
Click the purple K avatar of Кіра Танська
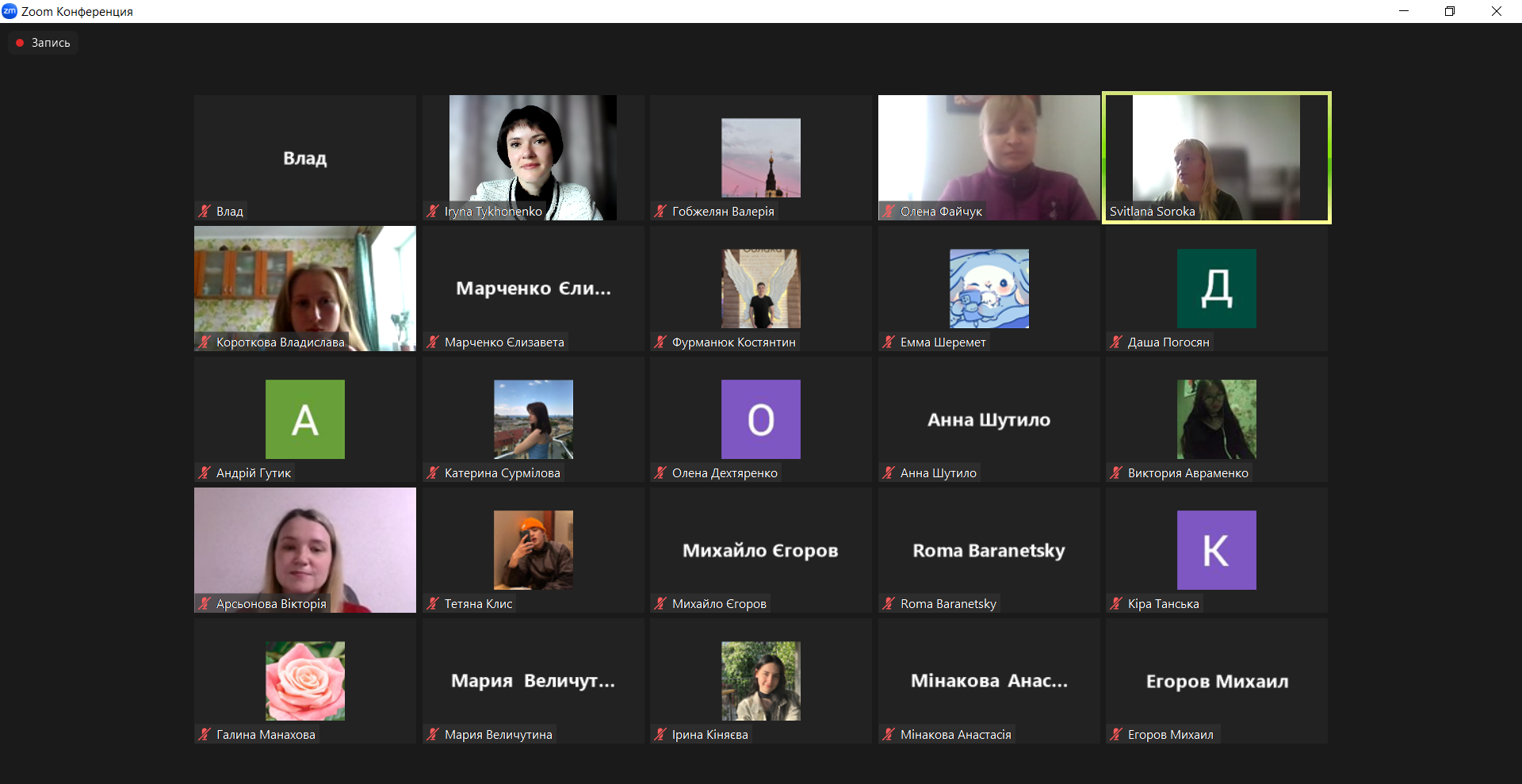pos(1217,550)
